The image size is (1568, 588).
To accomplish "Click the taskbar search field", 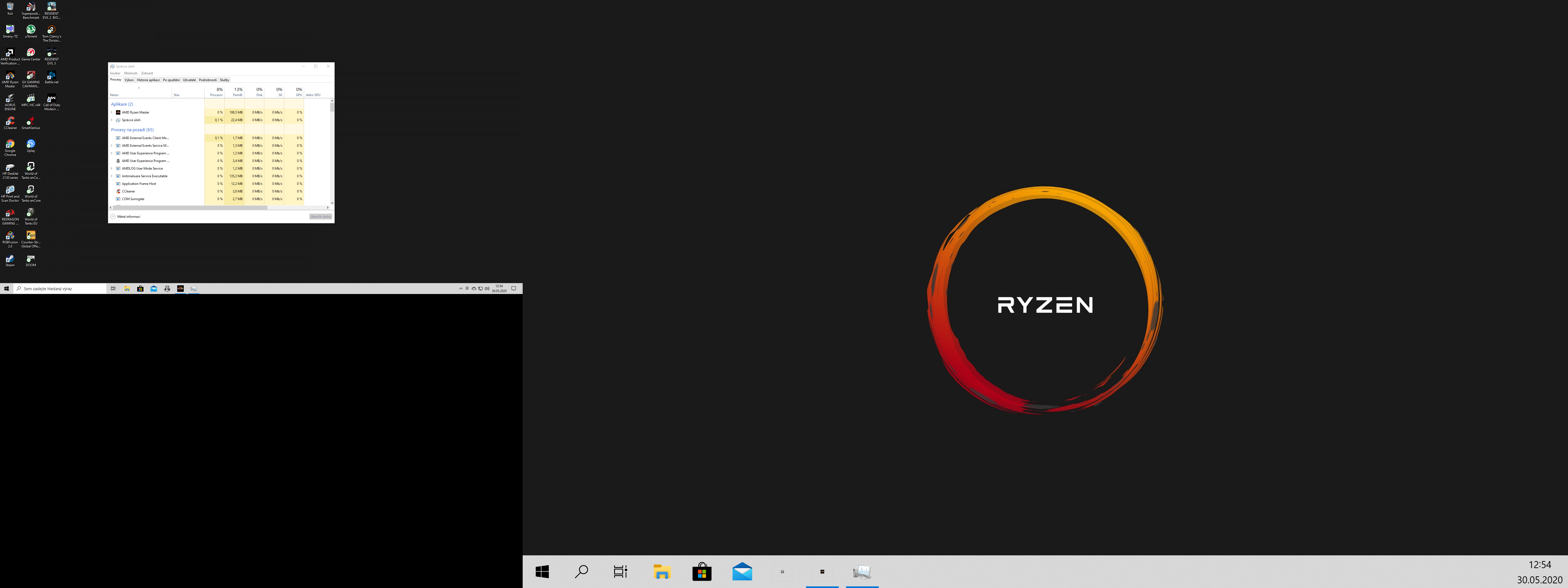I will 60,289.
